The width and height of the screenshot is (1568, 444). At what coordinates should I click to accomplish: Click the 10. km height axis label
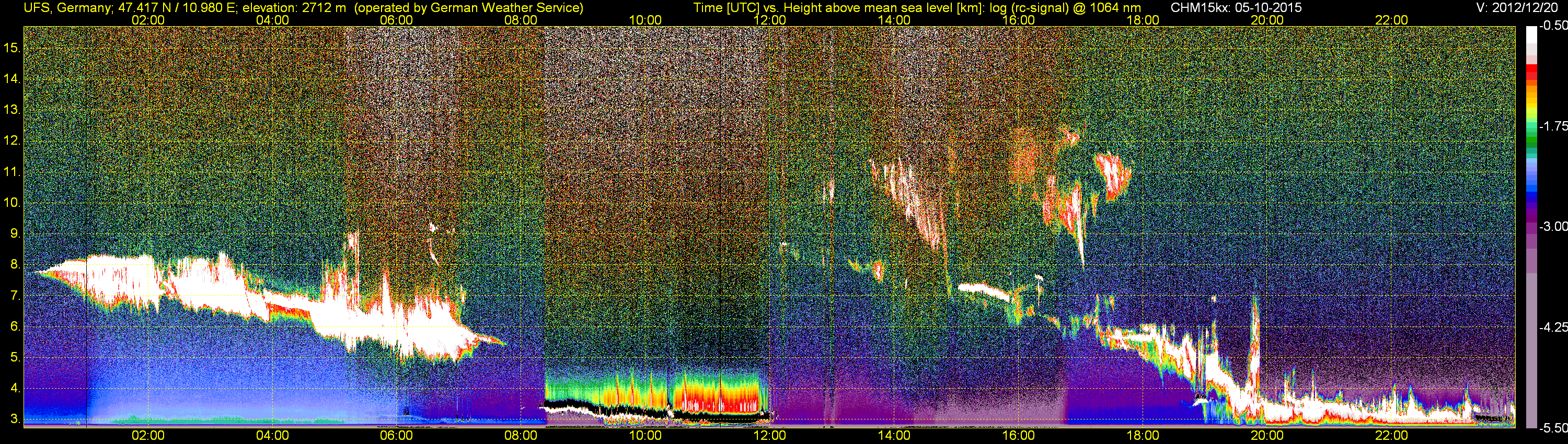click(x=11, y=203)
